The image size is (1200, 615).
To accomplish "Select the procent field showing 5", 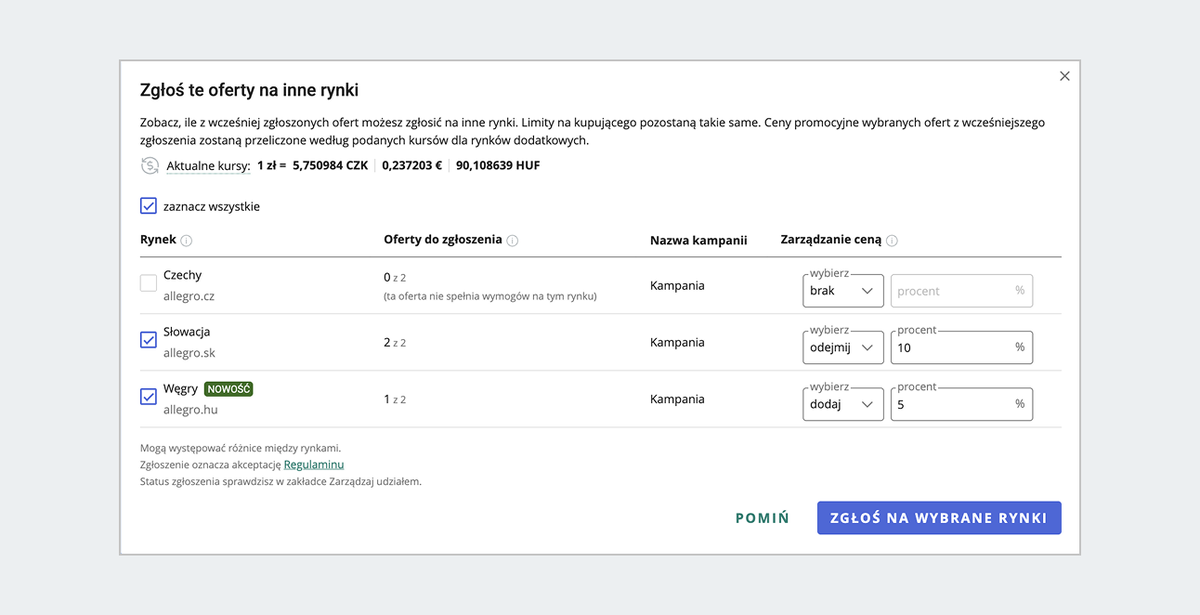I will point(960,403).
